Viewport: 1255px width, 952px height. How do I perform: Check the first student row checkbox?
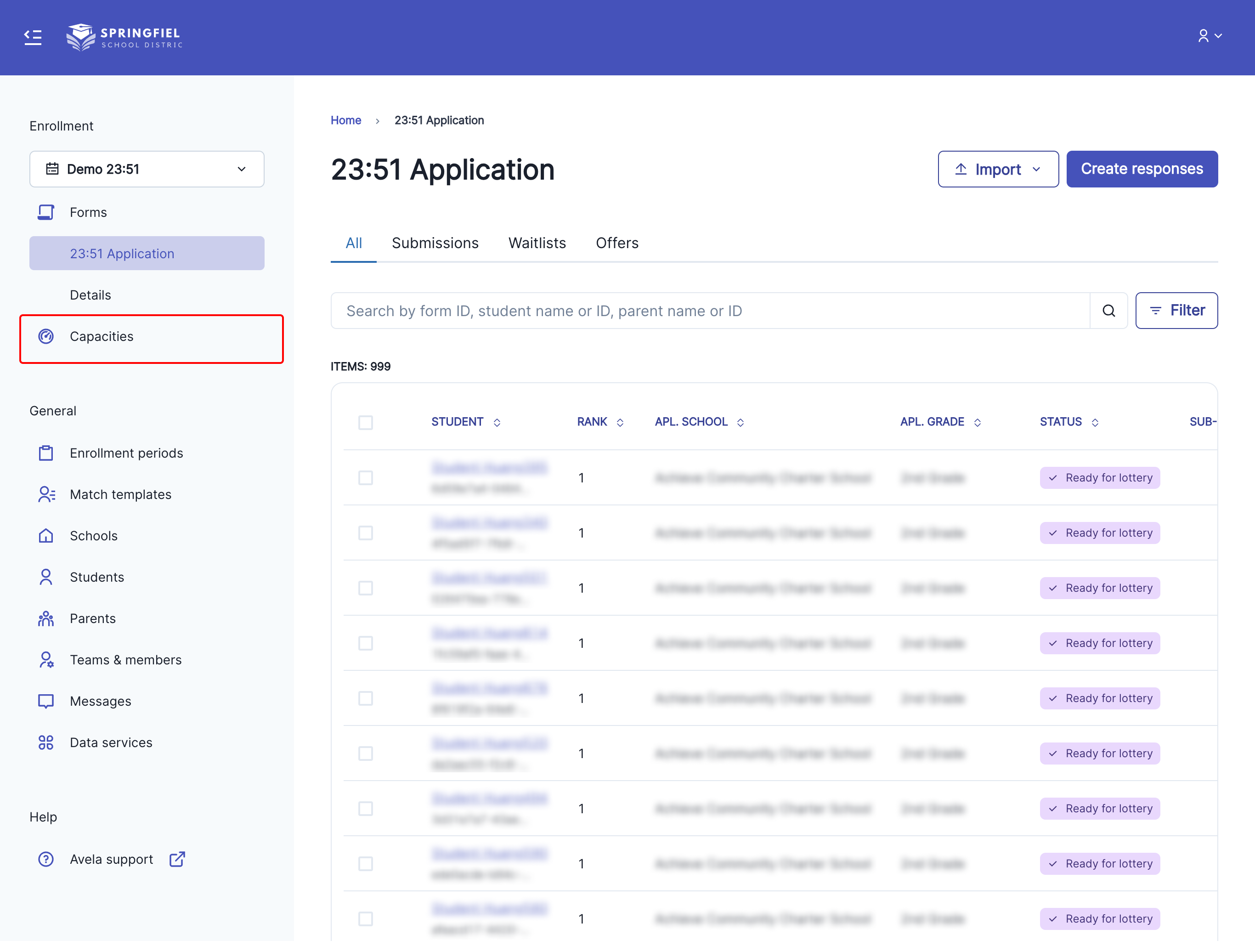point(365,478)
